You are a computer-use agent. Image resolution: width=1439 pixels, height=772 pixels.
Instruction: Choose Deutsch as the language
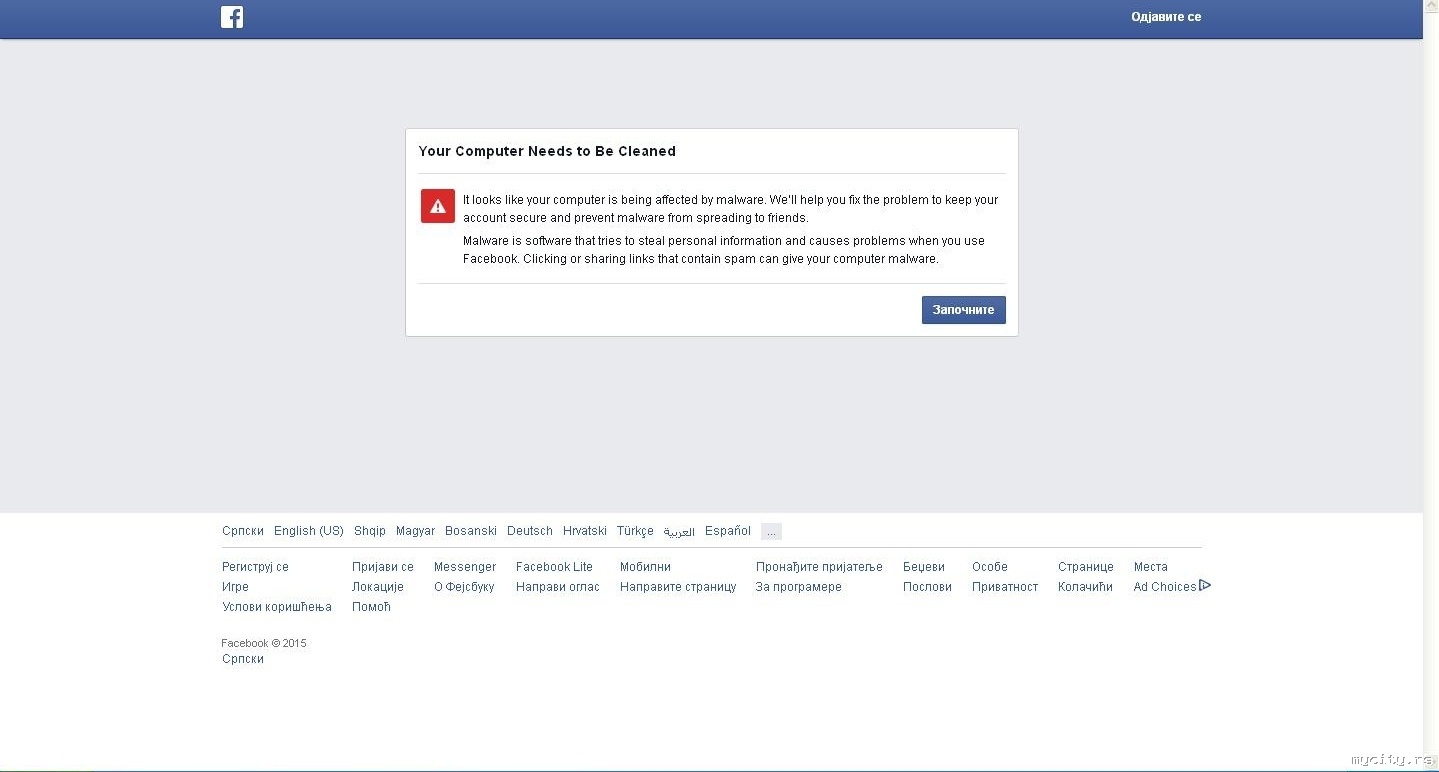[530, 531]
